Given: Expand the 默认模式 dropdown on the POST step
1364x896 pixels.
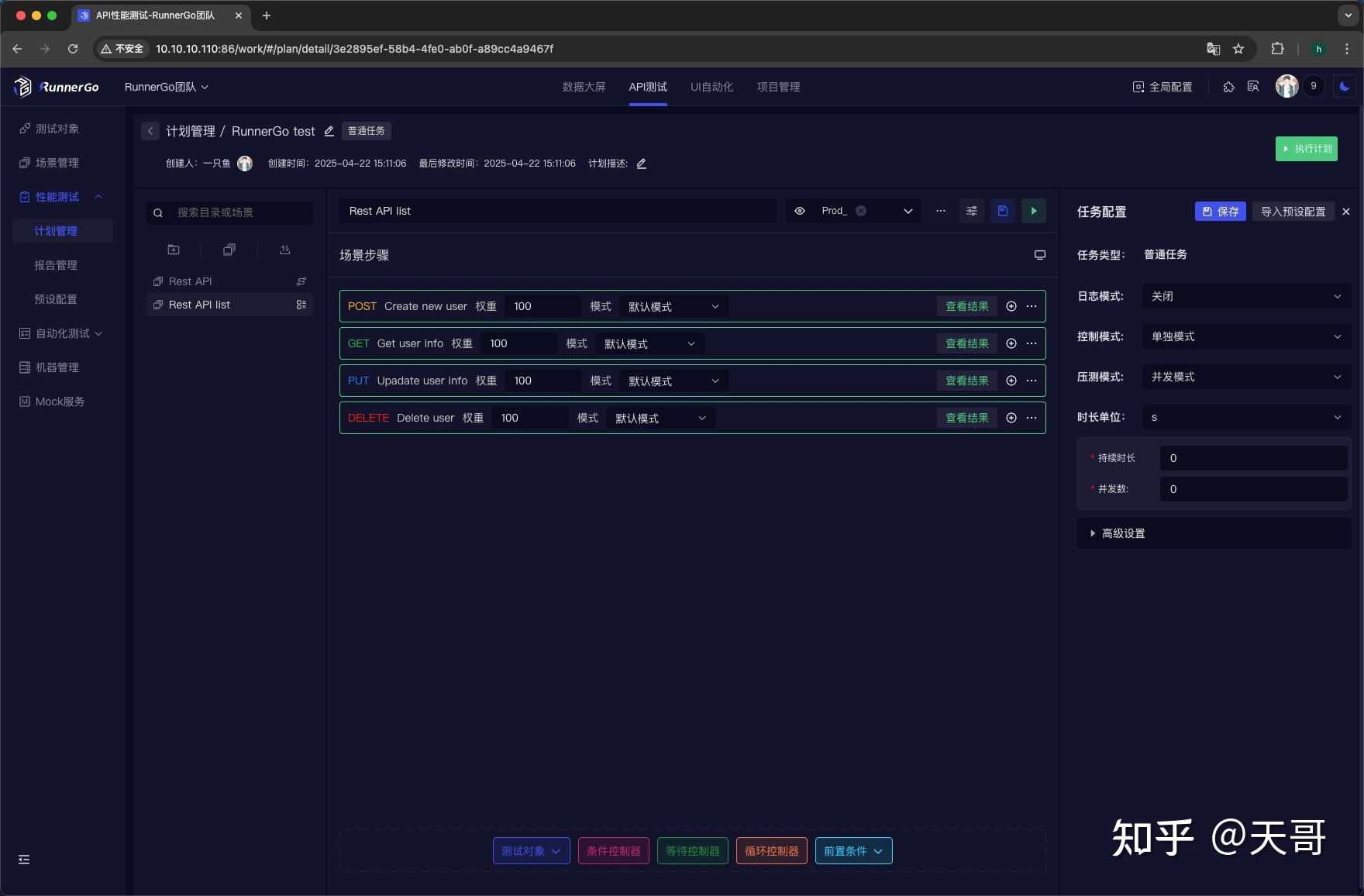Looking at the screenshot, I should 673,306.
